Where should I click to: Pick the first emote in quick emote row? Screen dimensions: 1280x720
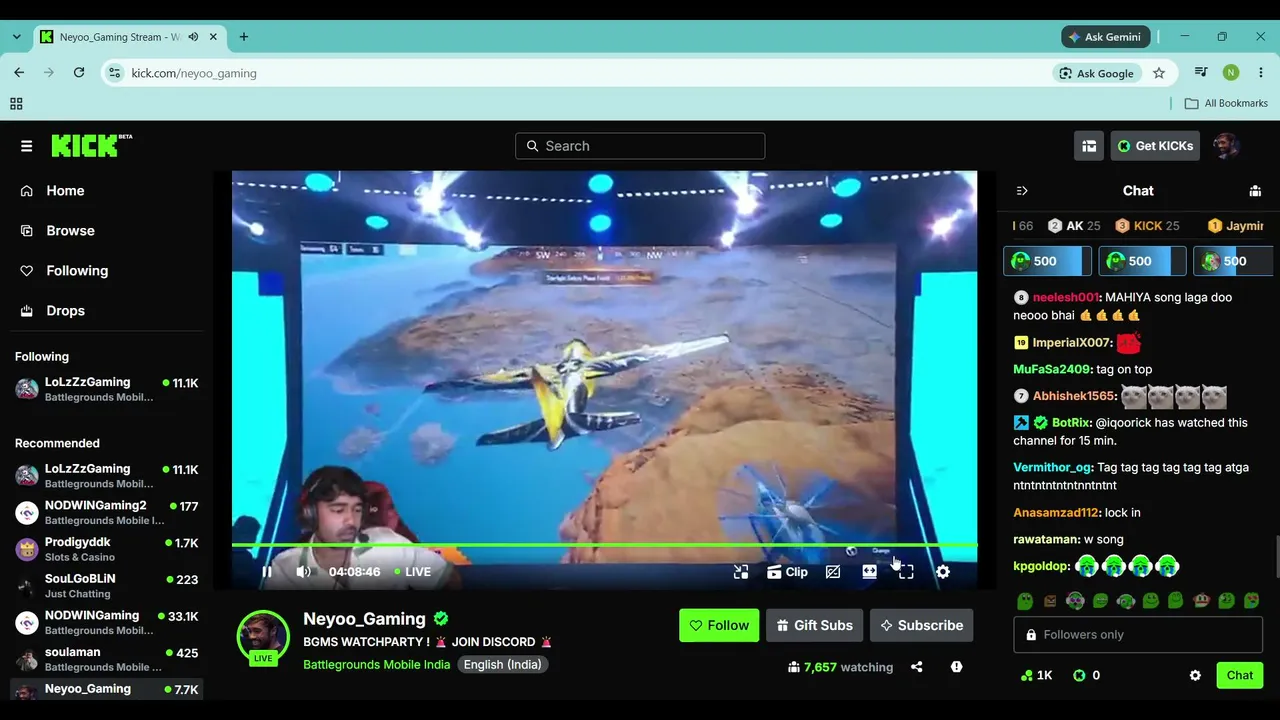click(1025, 601)
